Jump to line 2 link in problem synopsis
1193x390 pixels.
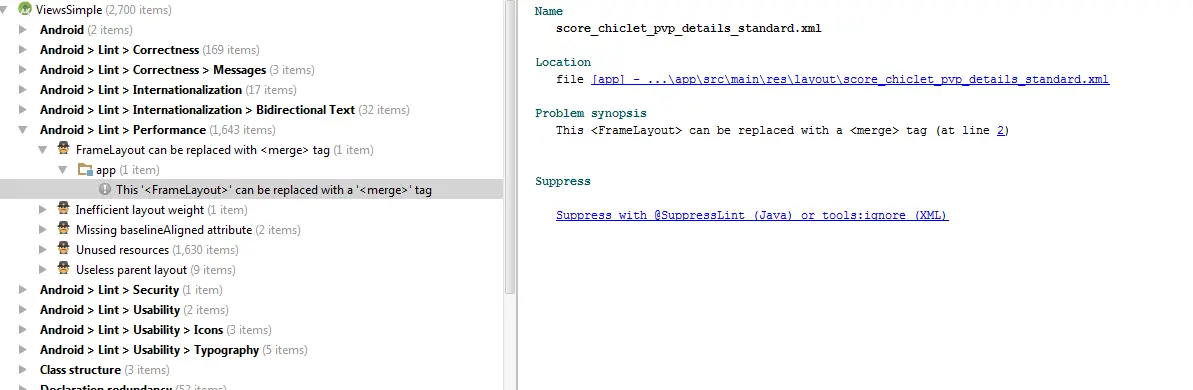point(1002,130)
